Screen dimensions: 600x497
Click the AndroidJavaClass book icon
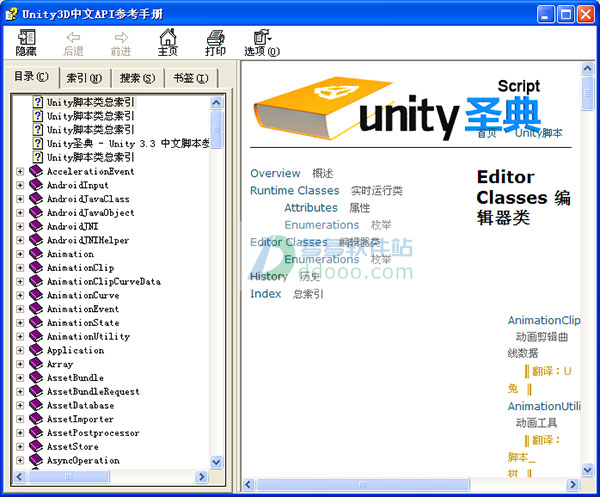(36, 199)
